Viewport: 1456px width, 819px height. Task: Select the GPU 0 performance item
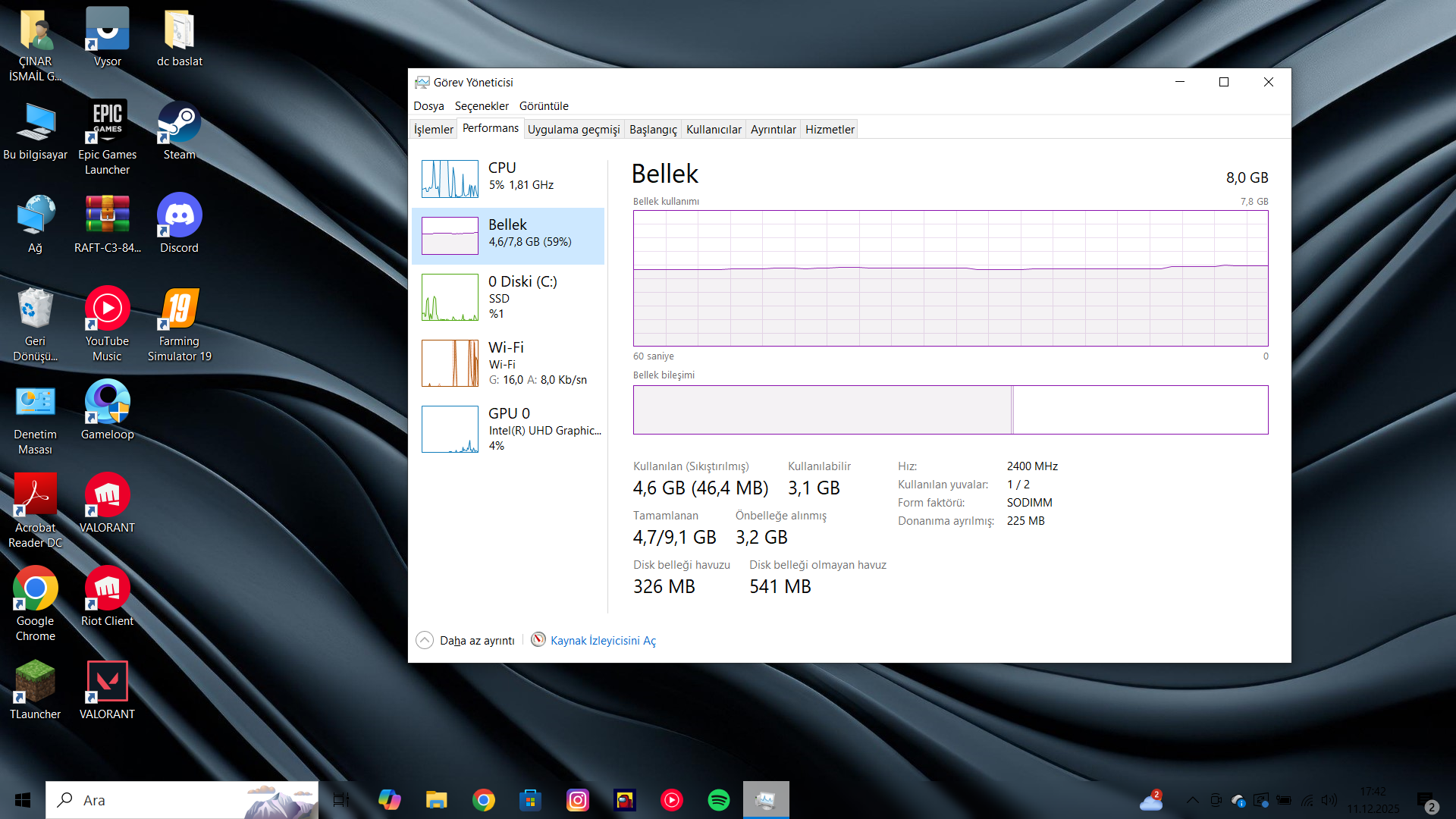tap(508, 428)
